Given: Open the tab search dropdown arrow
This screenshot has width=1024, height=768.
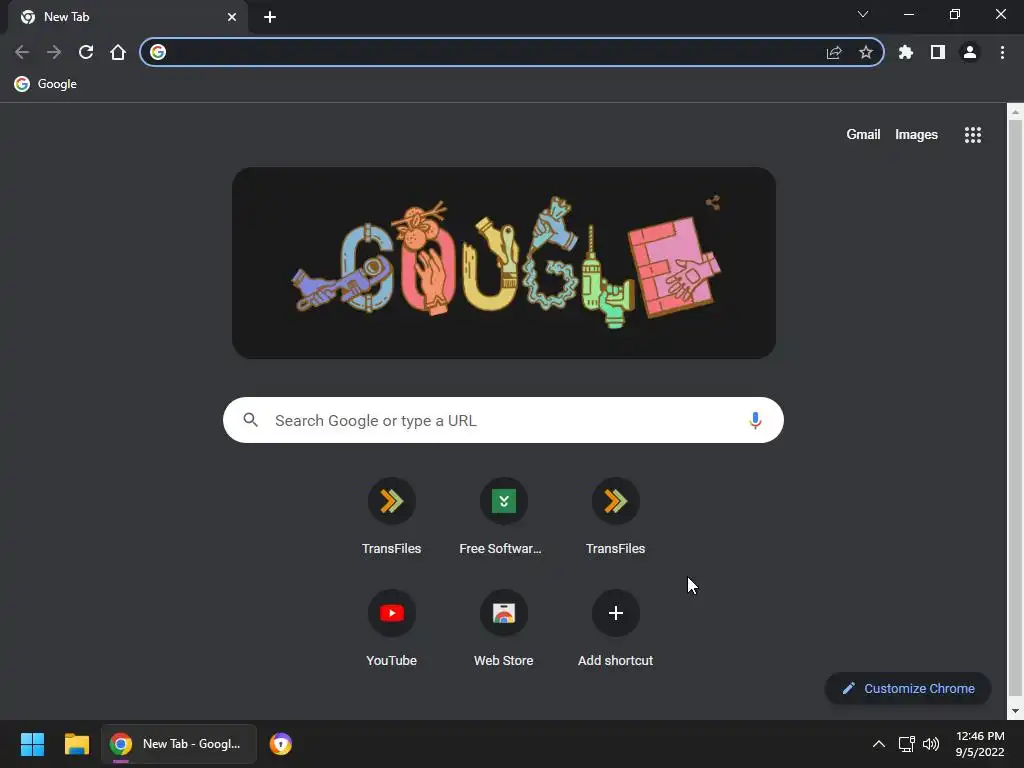Looking at the screenshot, I should (863, 14).
